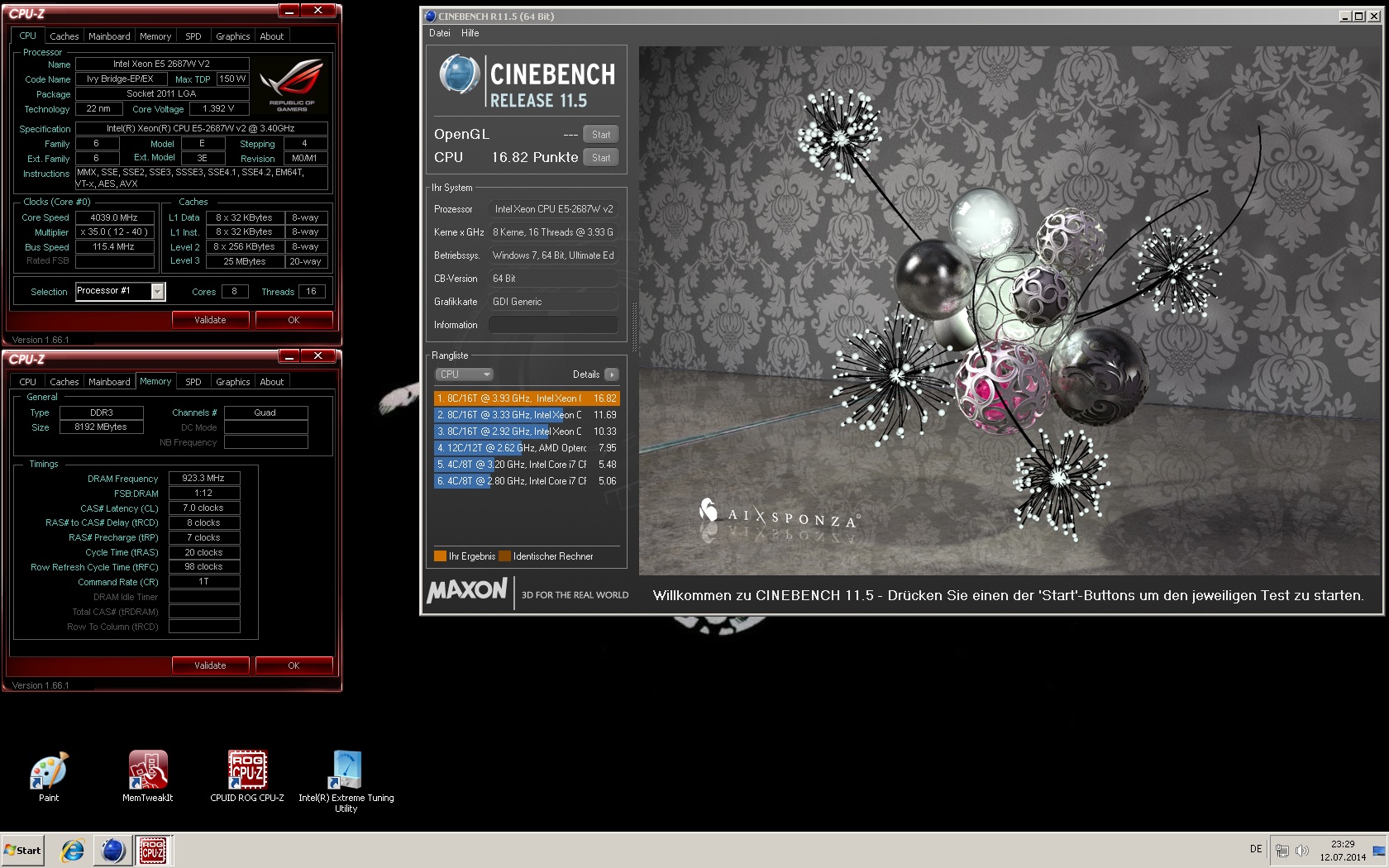Click the Cinebench taskbar icon
Viewport: 1389px width, 868px height.
click(x=112, y=850)
